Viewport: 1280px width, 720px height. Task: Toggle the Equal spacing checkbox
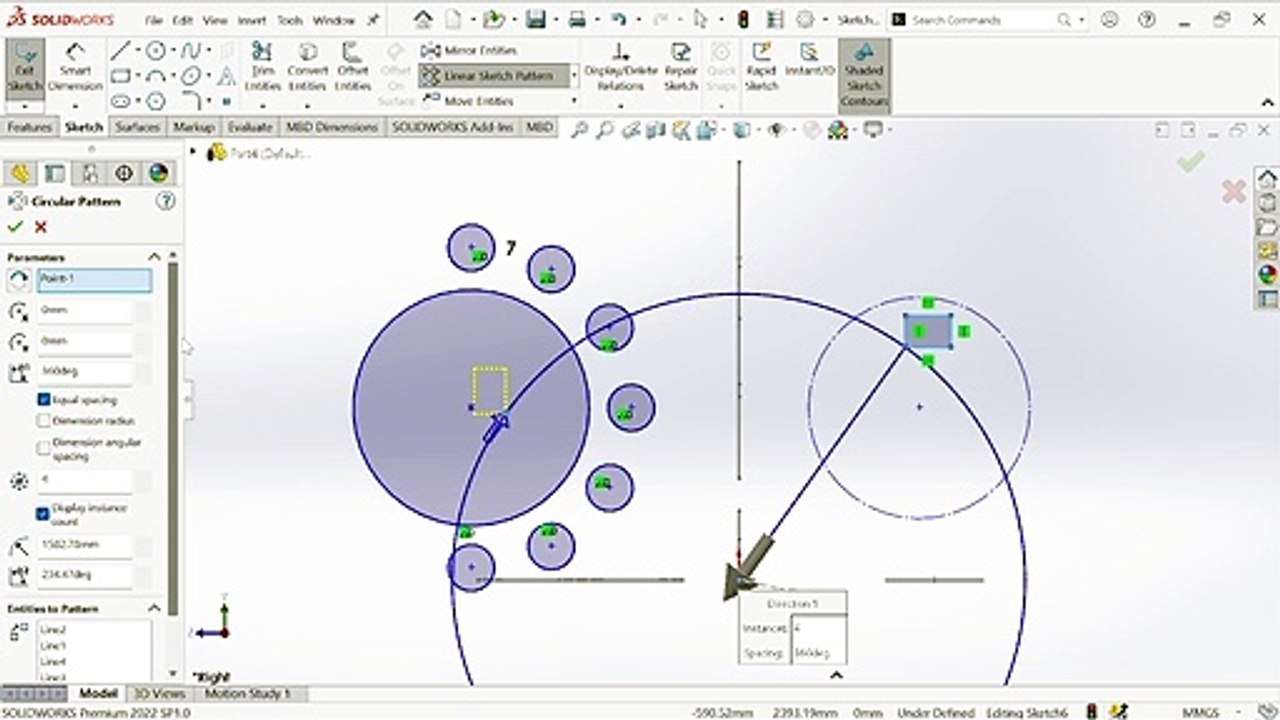click(x=44, y=400)
